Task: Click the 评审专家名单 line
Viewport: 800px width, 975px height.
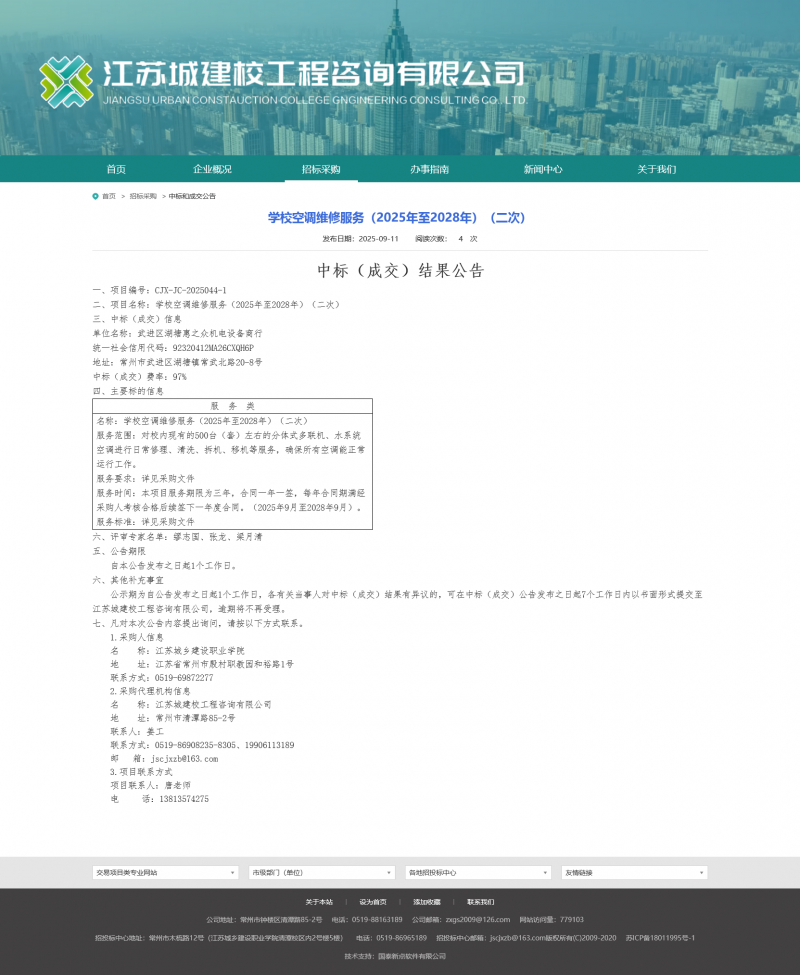Action: pyautogui.click(x=178, y=537)
